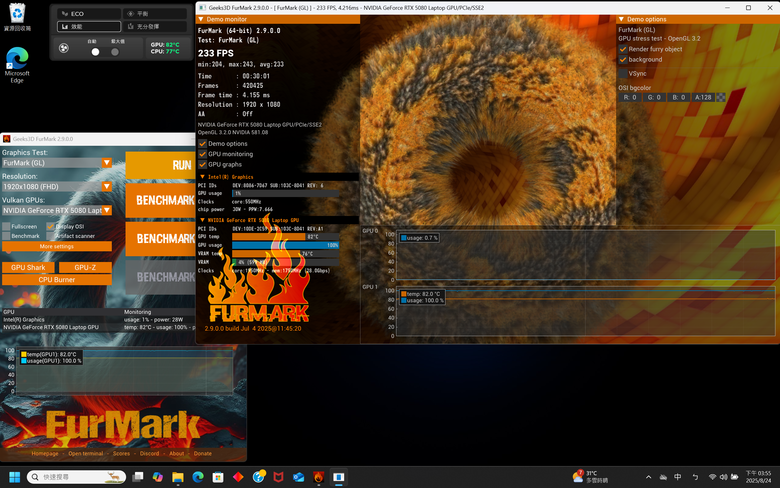Open volume control in system tray
This screenshot has width=780, height=488.
coord(723,477)
